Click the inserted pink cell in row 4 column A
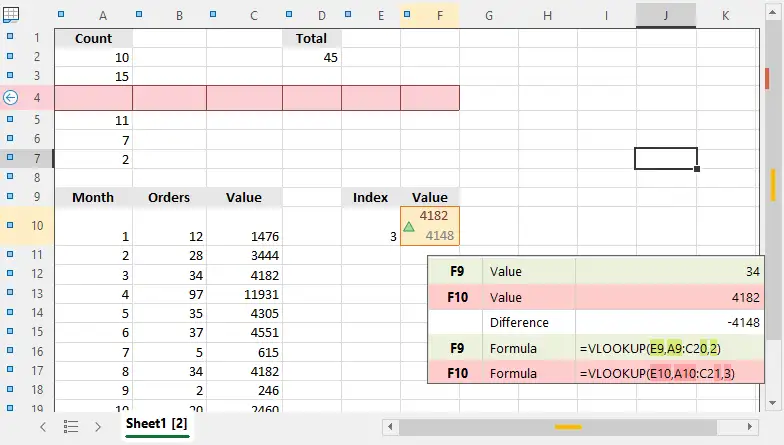784x445 pixels. [x=94, y=98]
